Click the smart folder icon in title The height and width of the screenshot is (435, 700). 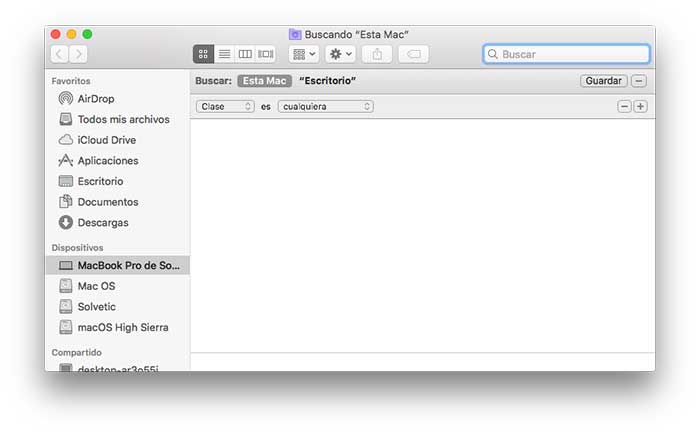pos(295,34)
